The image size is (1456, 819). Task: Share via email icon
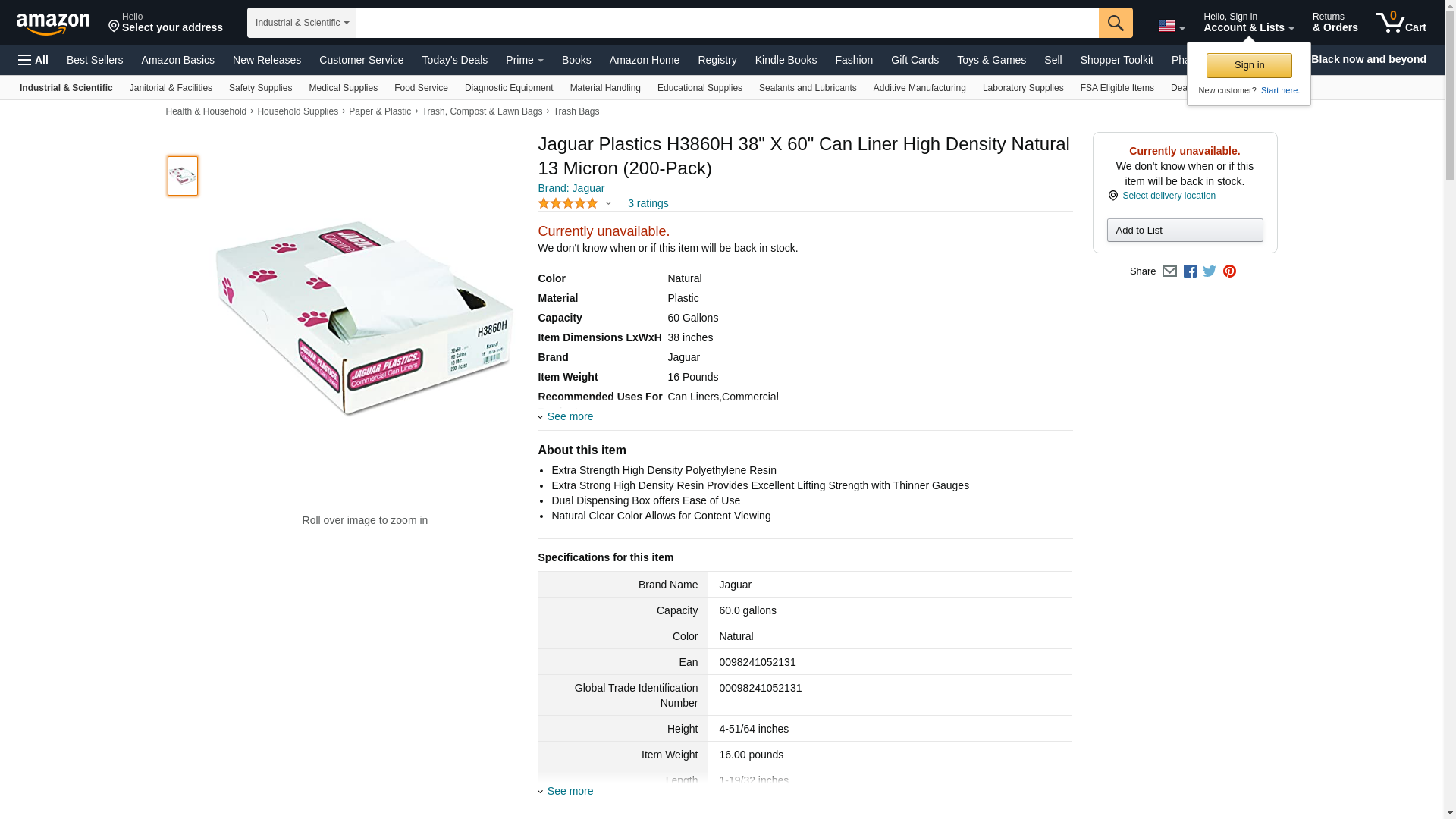click(x=1169, y=271)
